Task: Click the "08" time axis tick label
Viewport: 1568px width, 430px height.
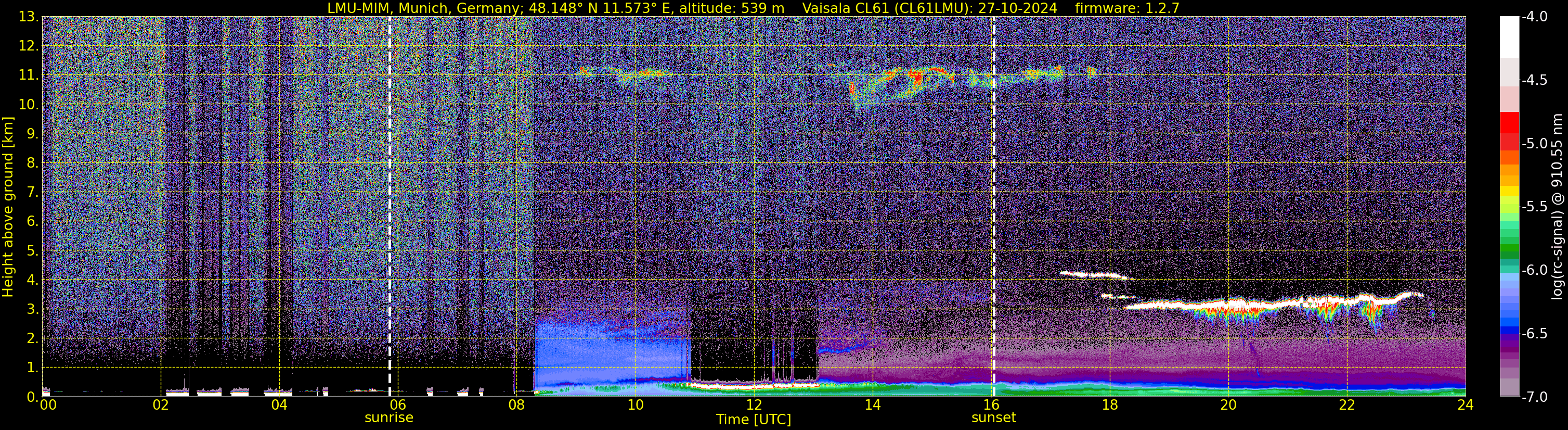Action: (515, 406)
